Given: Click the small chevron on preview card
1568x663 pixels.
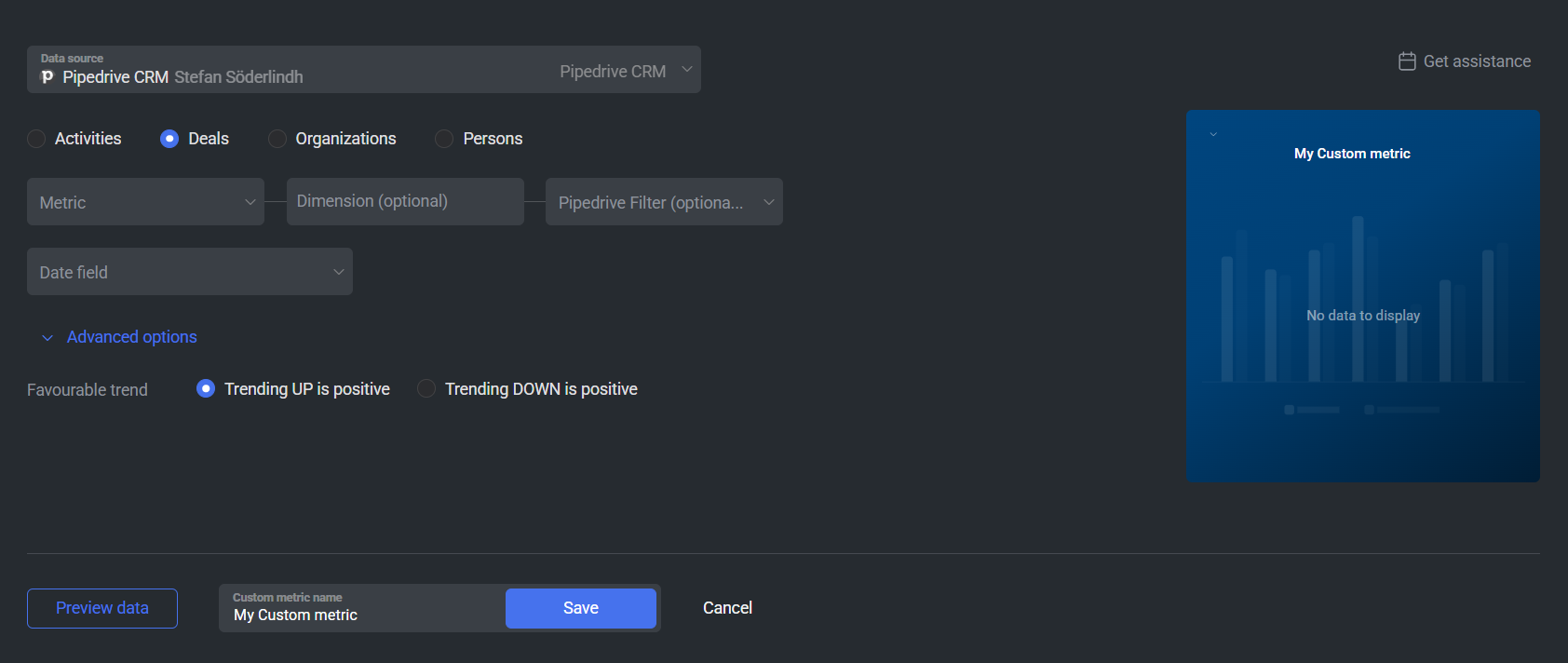Looking at the screenshot, I should [1213, 134].
